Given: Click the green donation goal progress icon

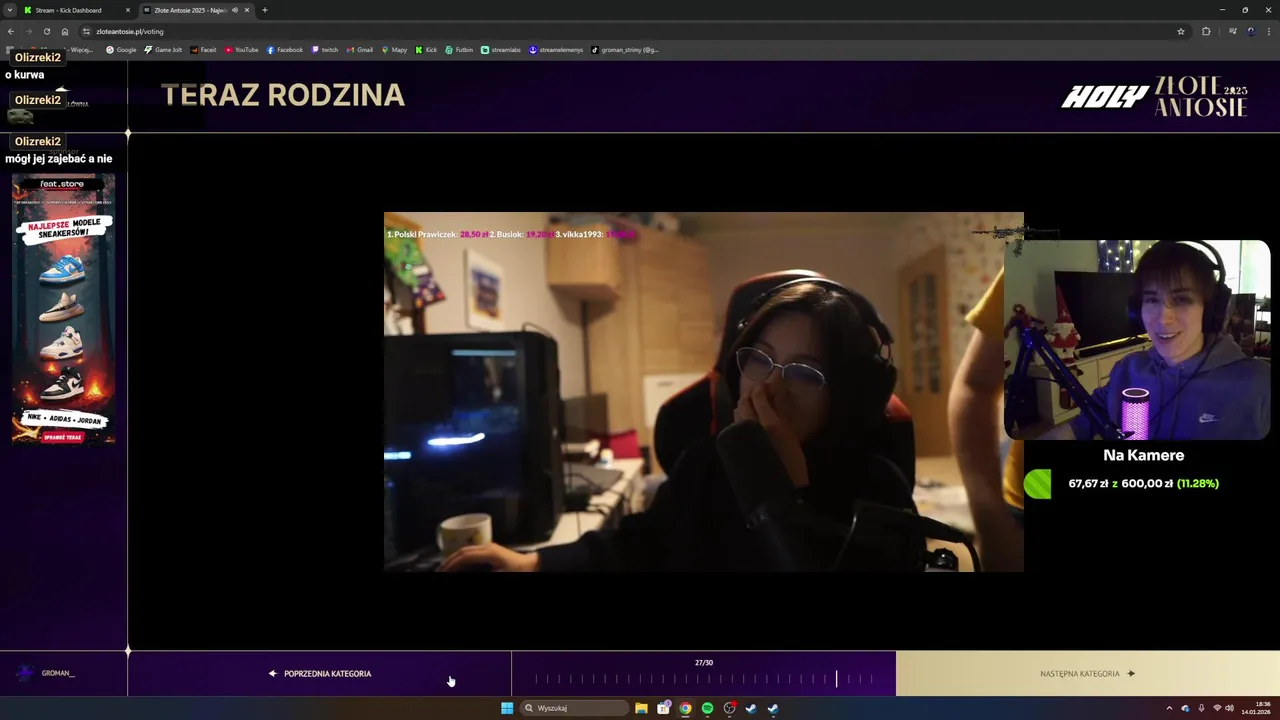Looking at the screenshot, I should (x=1038, y=484).
